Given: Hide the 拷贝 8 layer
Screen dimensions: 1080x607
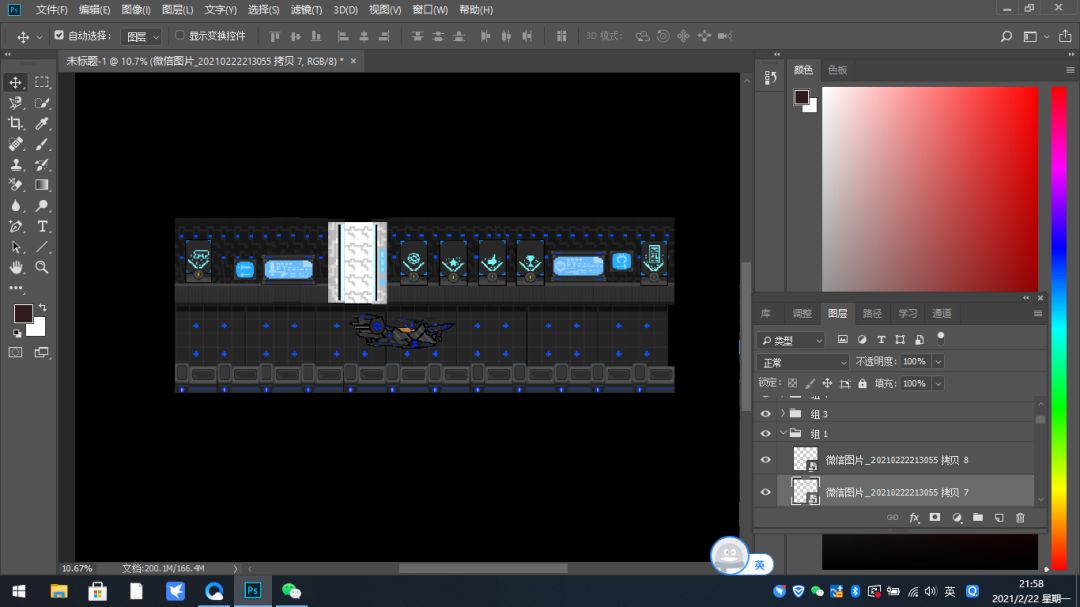Looking at the screenshot, I should click(765, 460).
